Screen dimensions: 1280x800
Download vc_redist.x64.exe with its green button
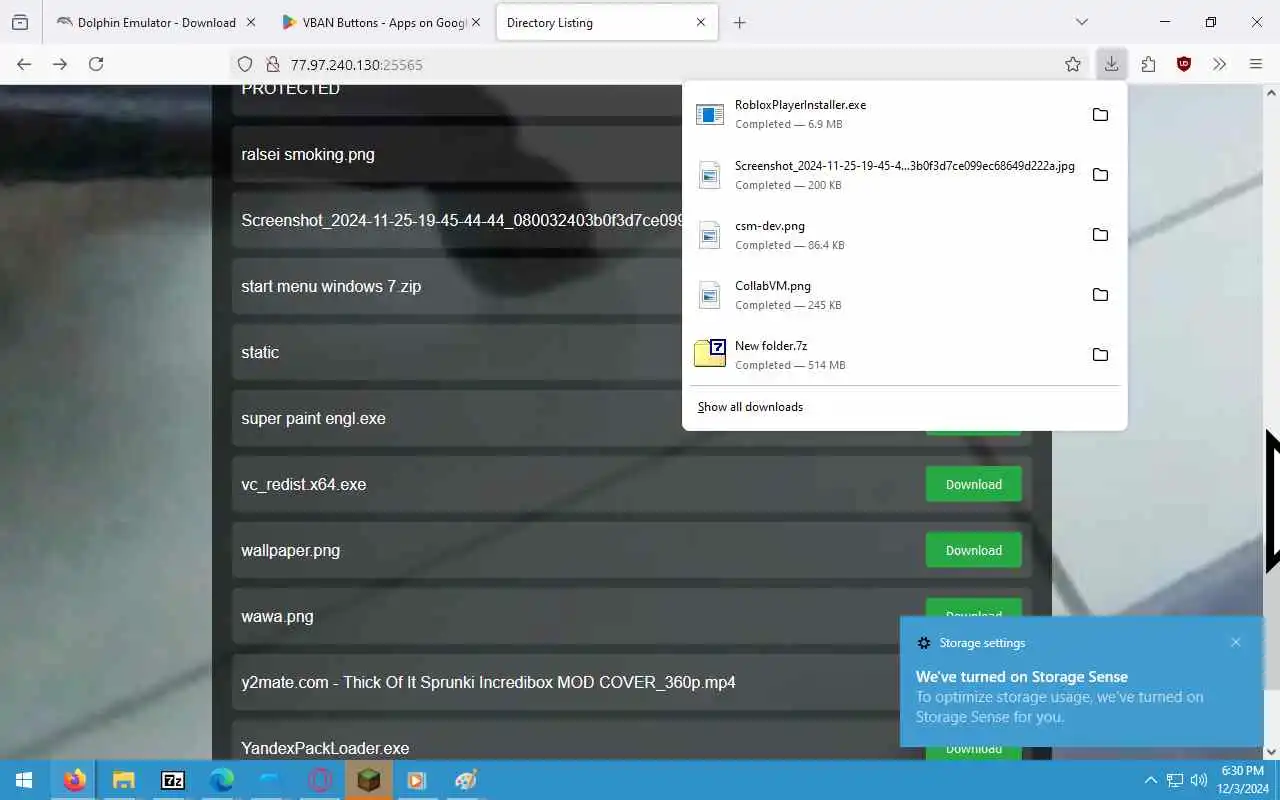click(x=974, y=484)
